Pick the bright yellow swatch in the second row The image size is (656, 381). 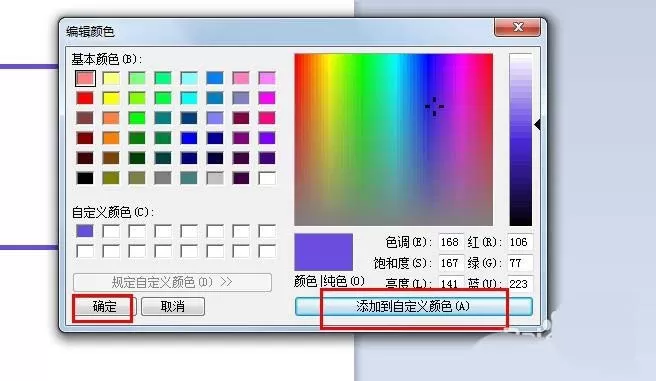111,98
